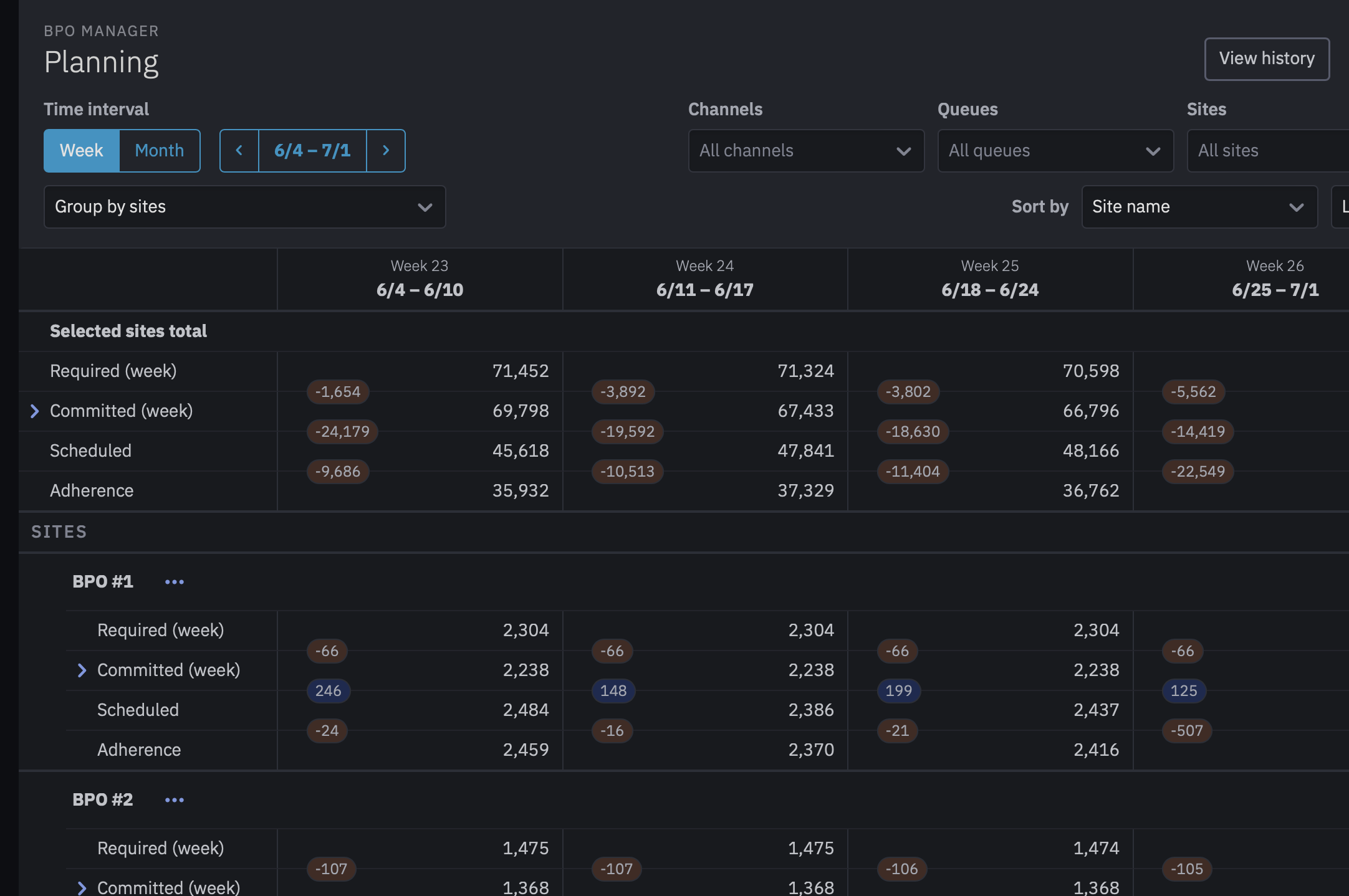Open Sort by Site name dropdown
The width and height of the screenshot is (1349, 896).
pyautogui.click(x=1199, y=207)
